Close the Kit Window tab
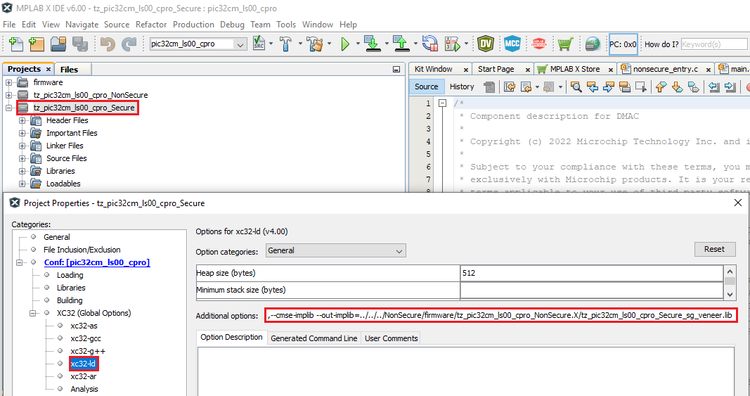 (466, 69)
